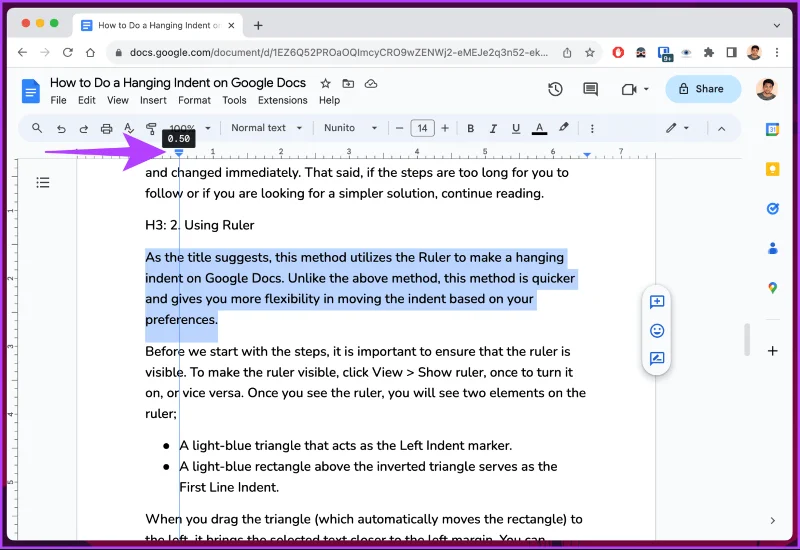Screen dimensions: 800x550
Task: Add a comment to selection
Action: (x=657, y=302)
